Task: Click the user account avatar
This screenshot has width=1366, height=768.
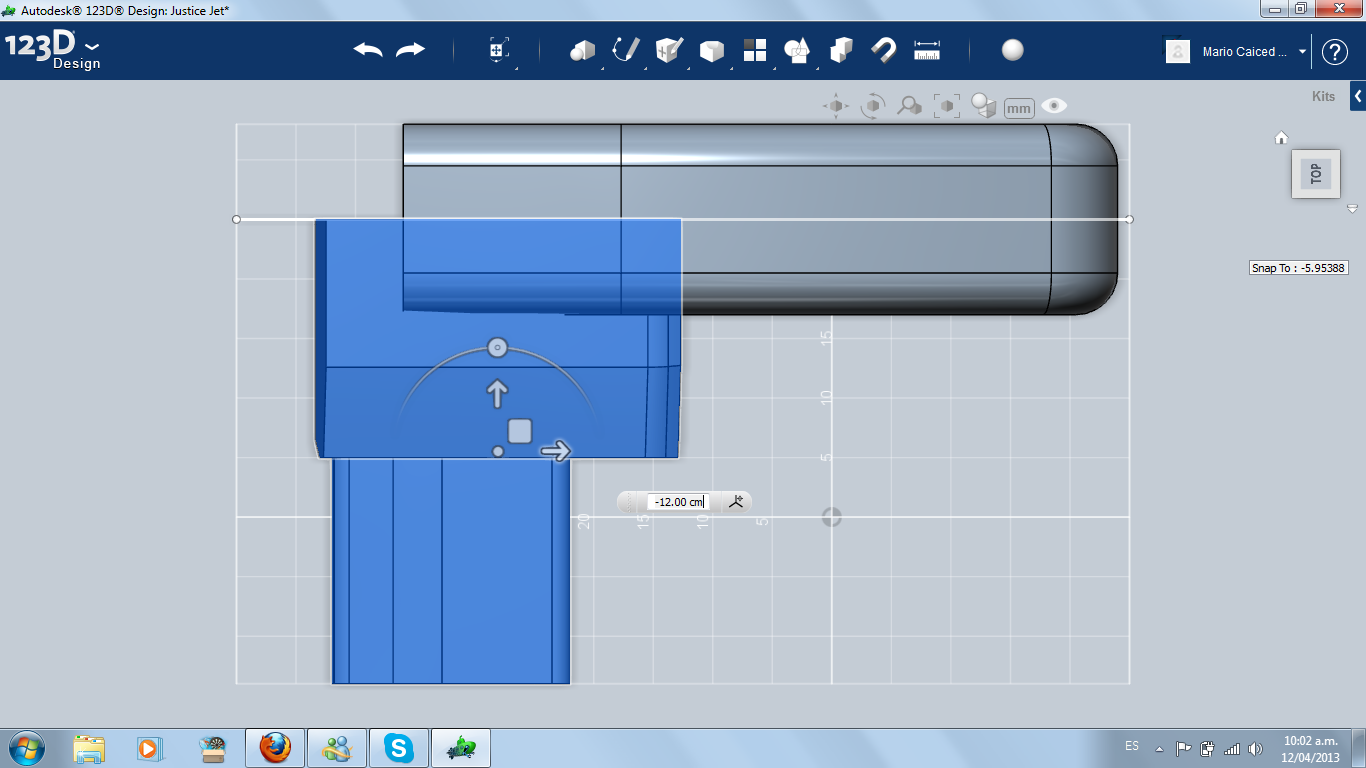Action: [1178, 51]
